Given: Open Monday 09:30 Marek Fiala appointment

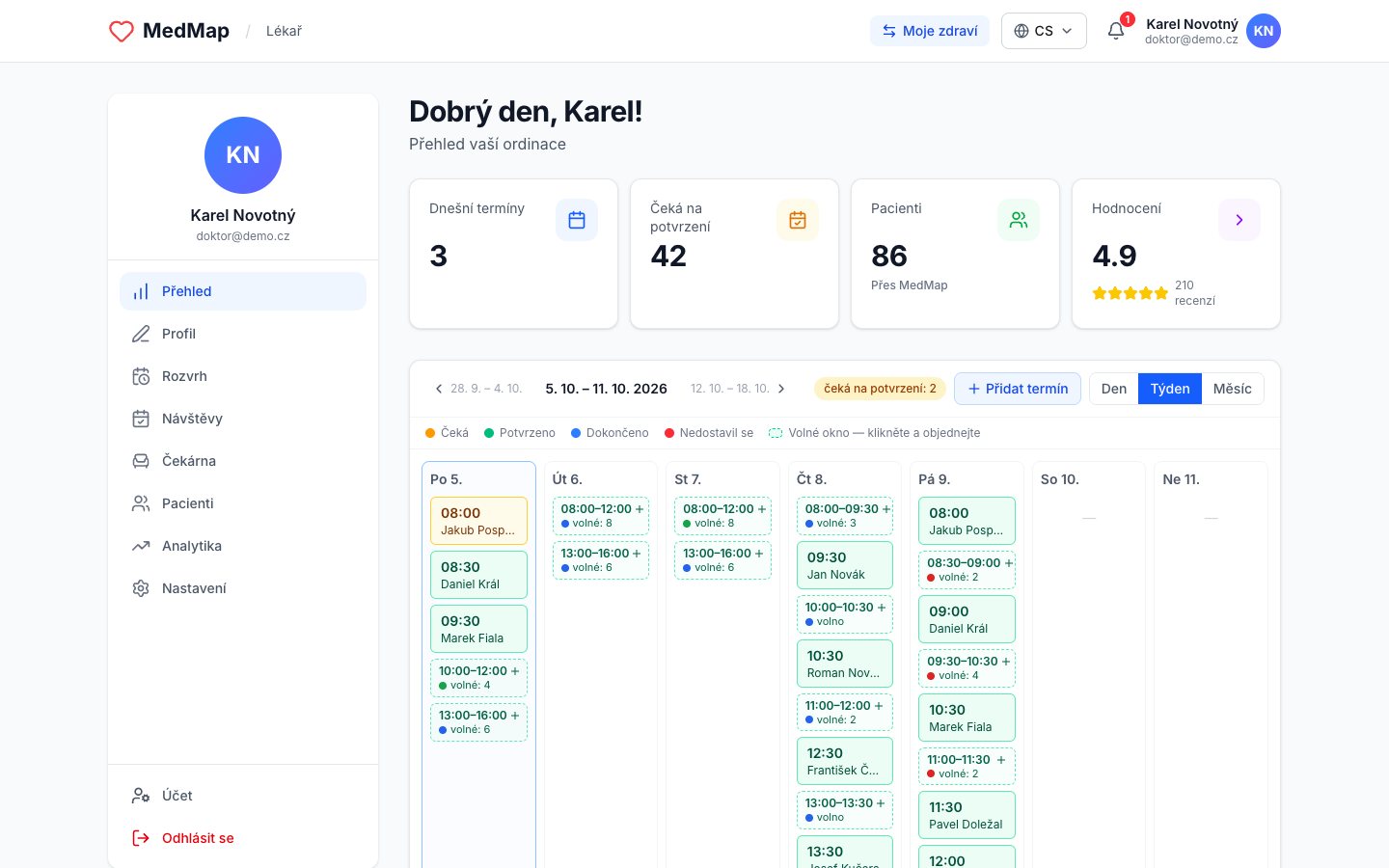Looking at the screenshot, I should click(478, 629).
